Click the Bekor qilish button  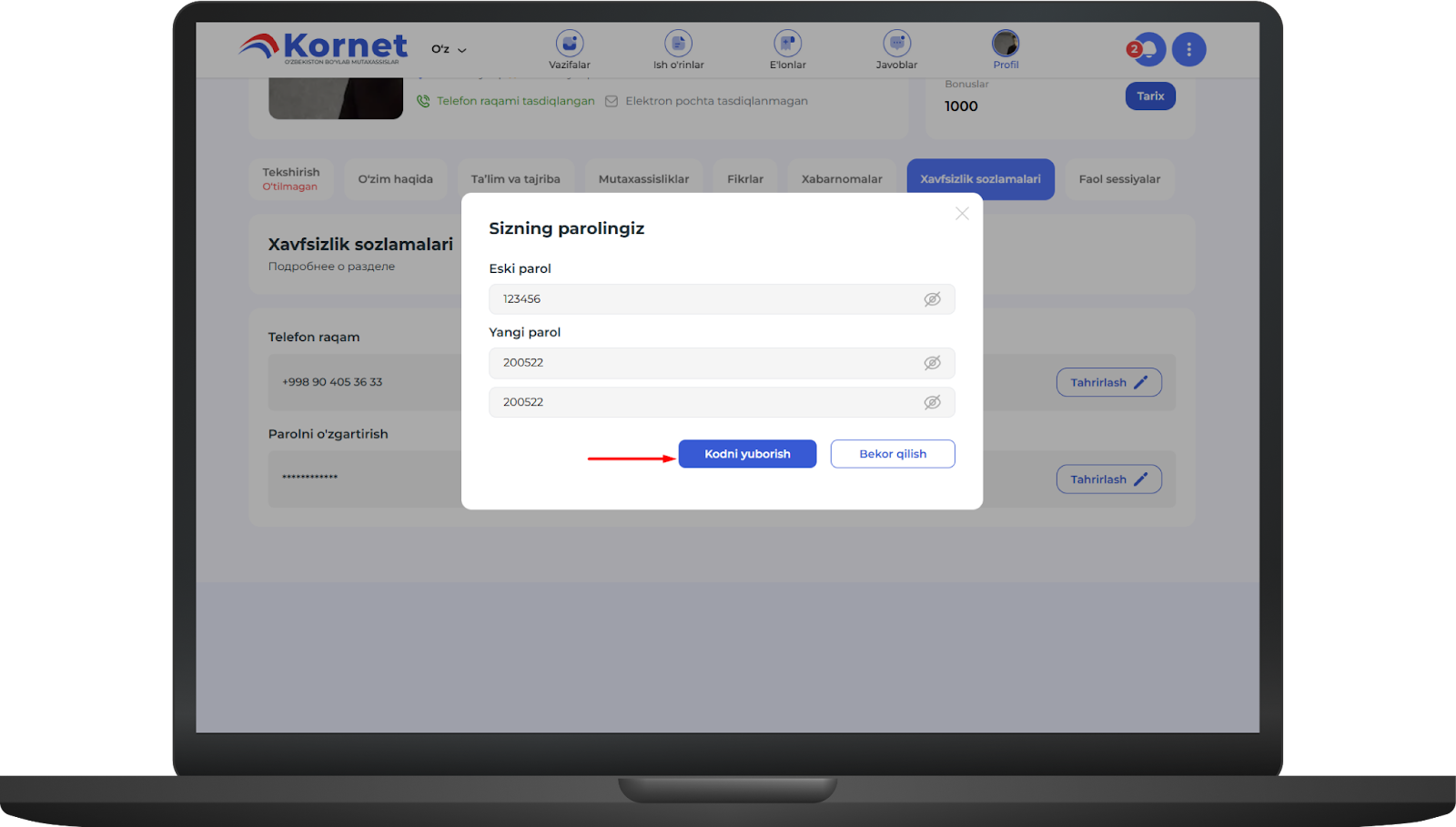coord(892,454)
